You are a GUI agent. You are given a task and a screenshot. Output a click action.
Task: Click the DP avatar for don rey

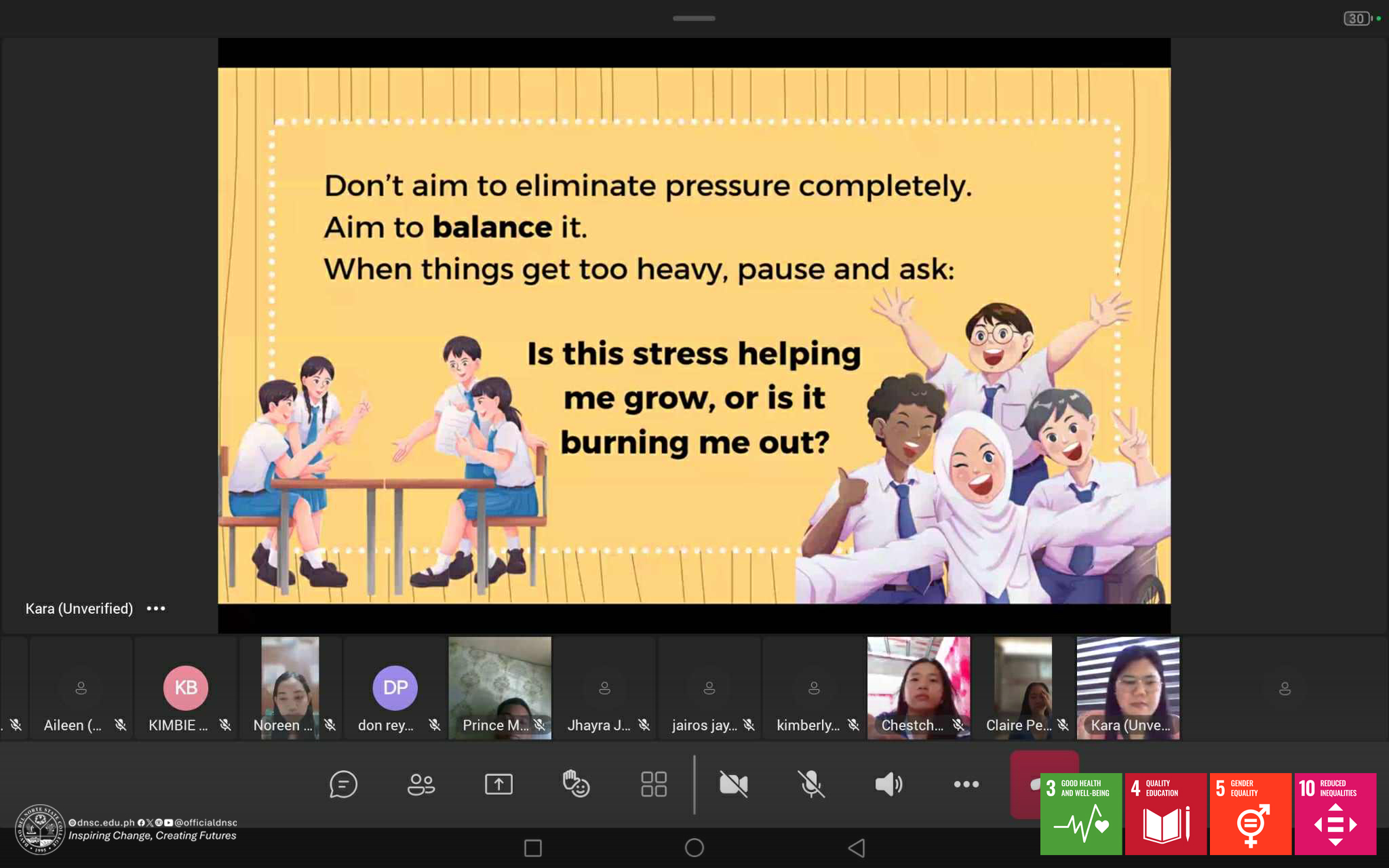[x=395, y=688]
